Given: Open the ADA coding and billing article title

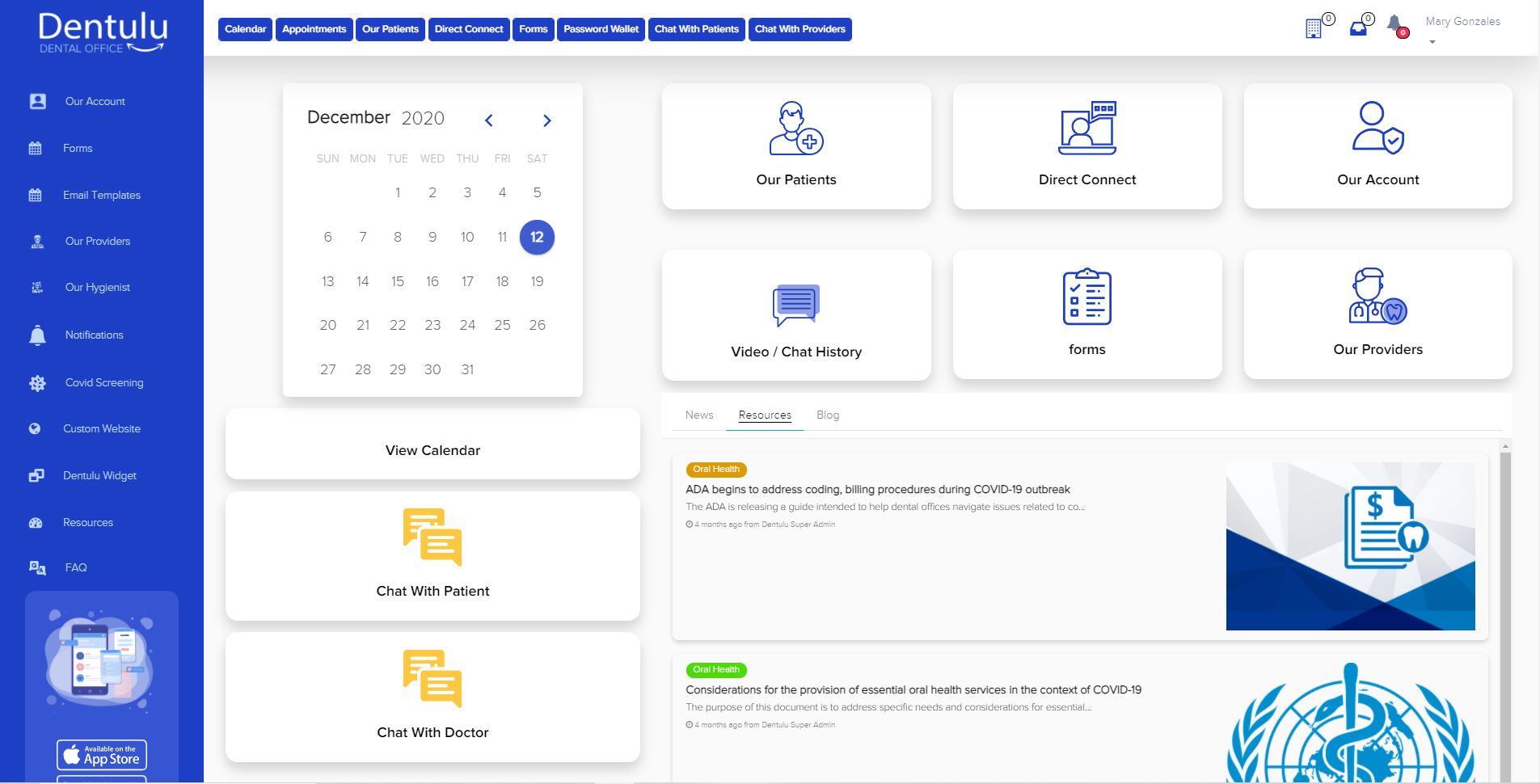Looking at the screenshot, I should (x=878, y=489).
